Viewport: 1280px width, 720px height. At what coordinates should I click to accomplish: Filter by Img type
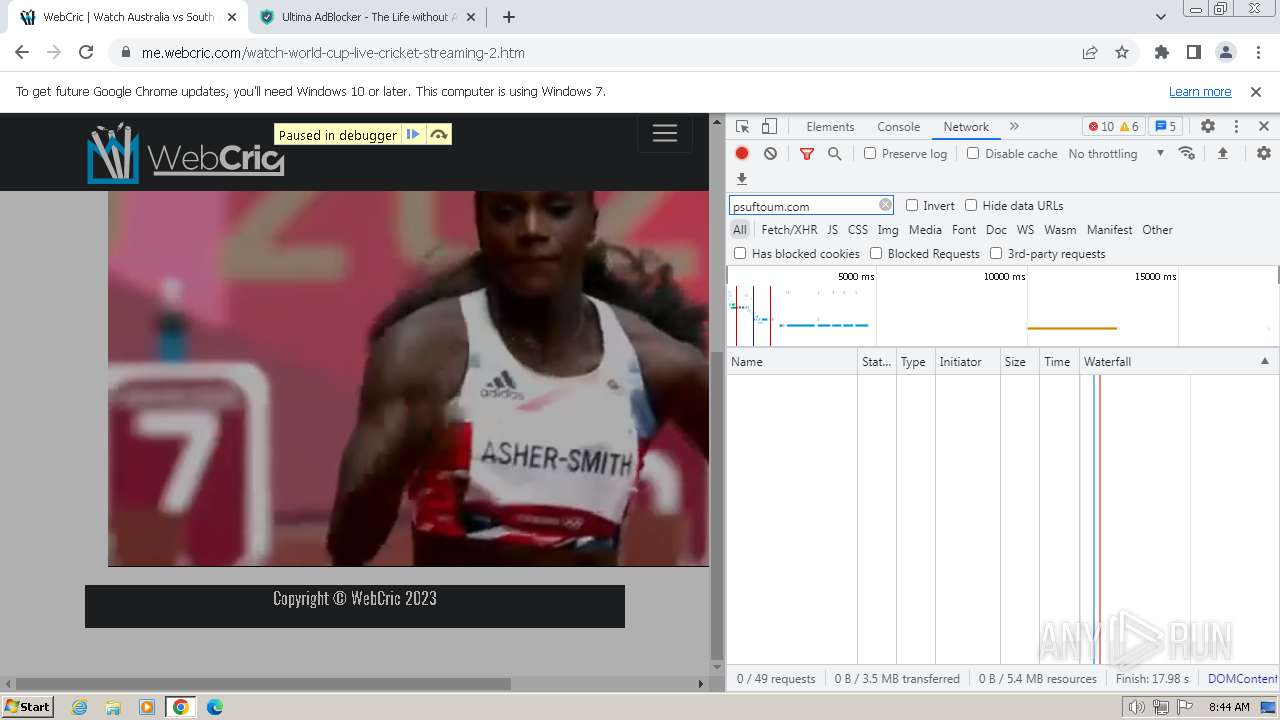click(x=888, y=230)
